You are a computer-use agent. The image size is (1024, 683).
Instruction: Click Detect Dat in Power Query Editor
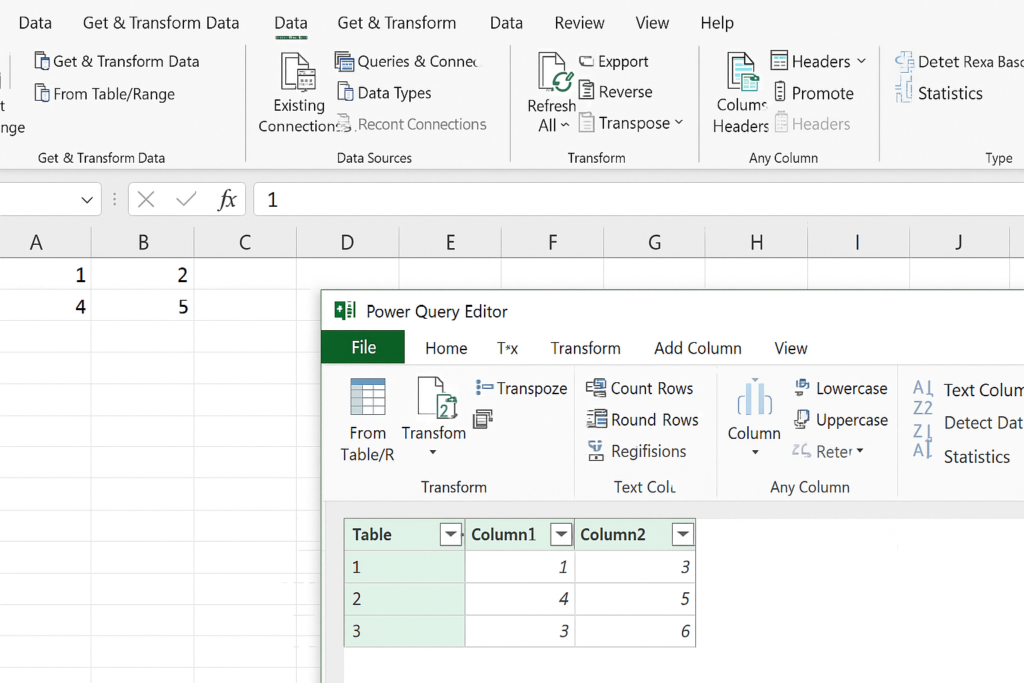(x=984, y=422)
